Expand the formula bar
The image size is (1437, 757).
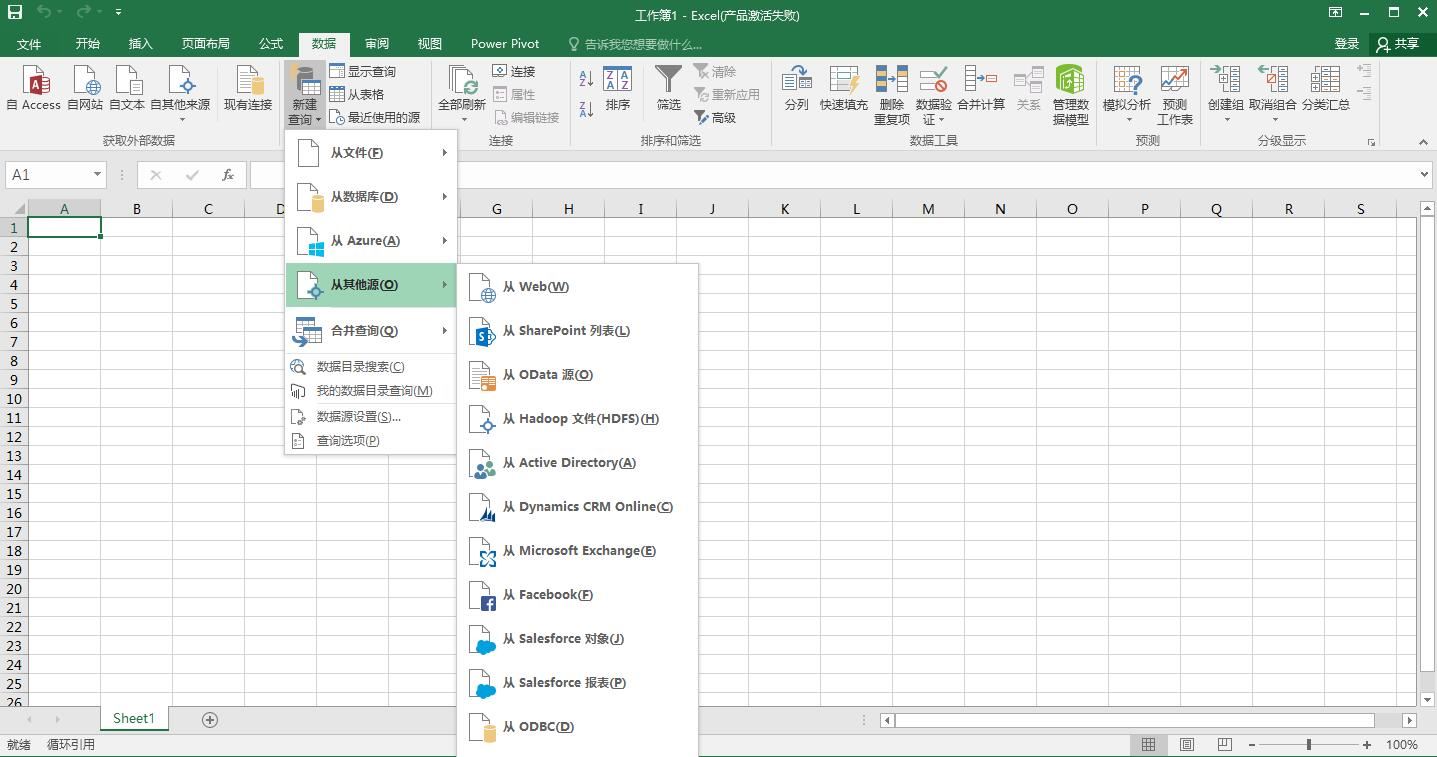tap(1424, 175)
